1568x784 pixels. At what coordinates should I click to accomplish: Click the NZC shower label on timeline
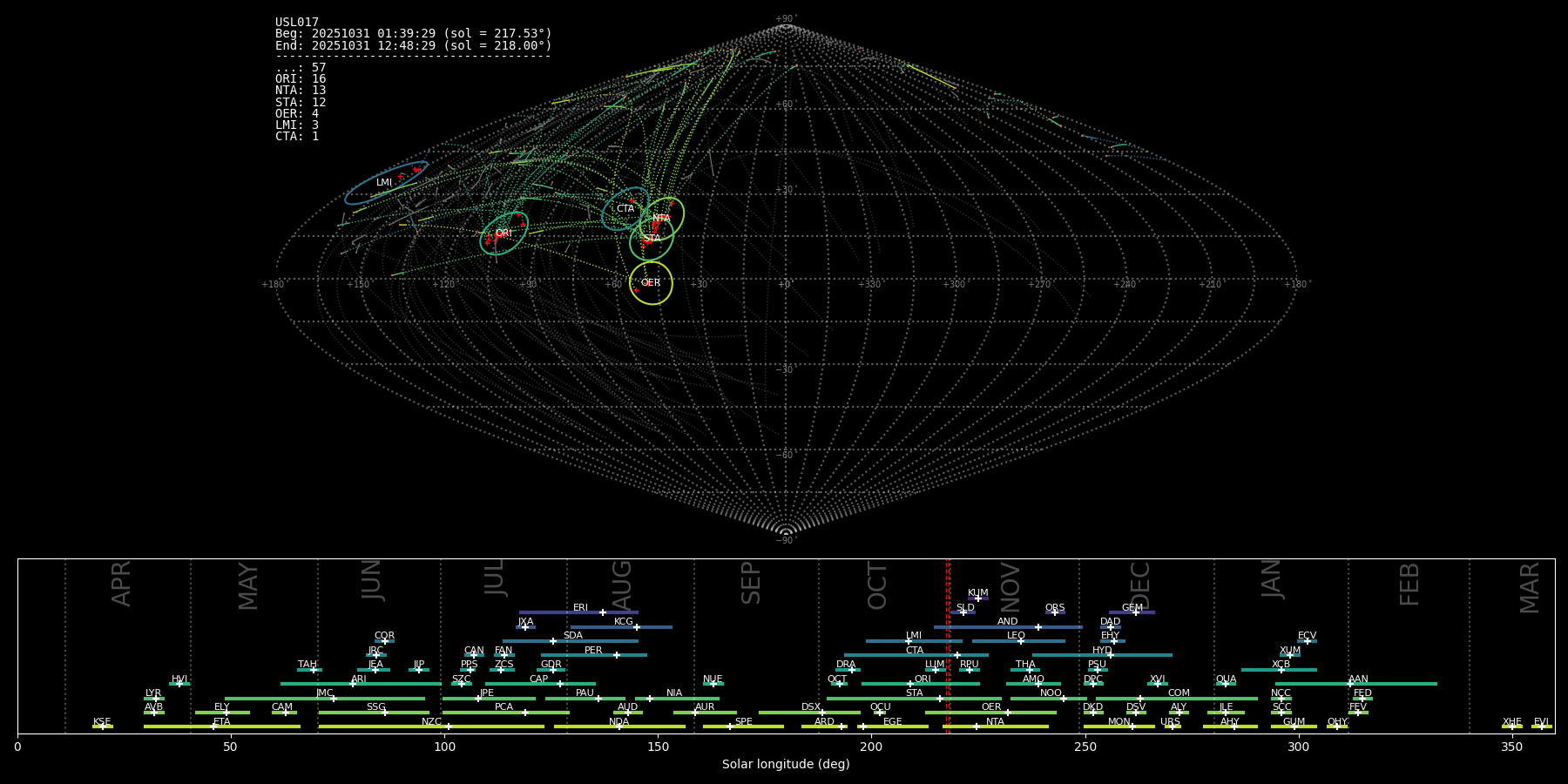(431, 722)
